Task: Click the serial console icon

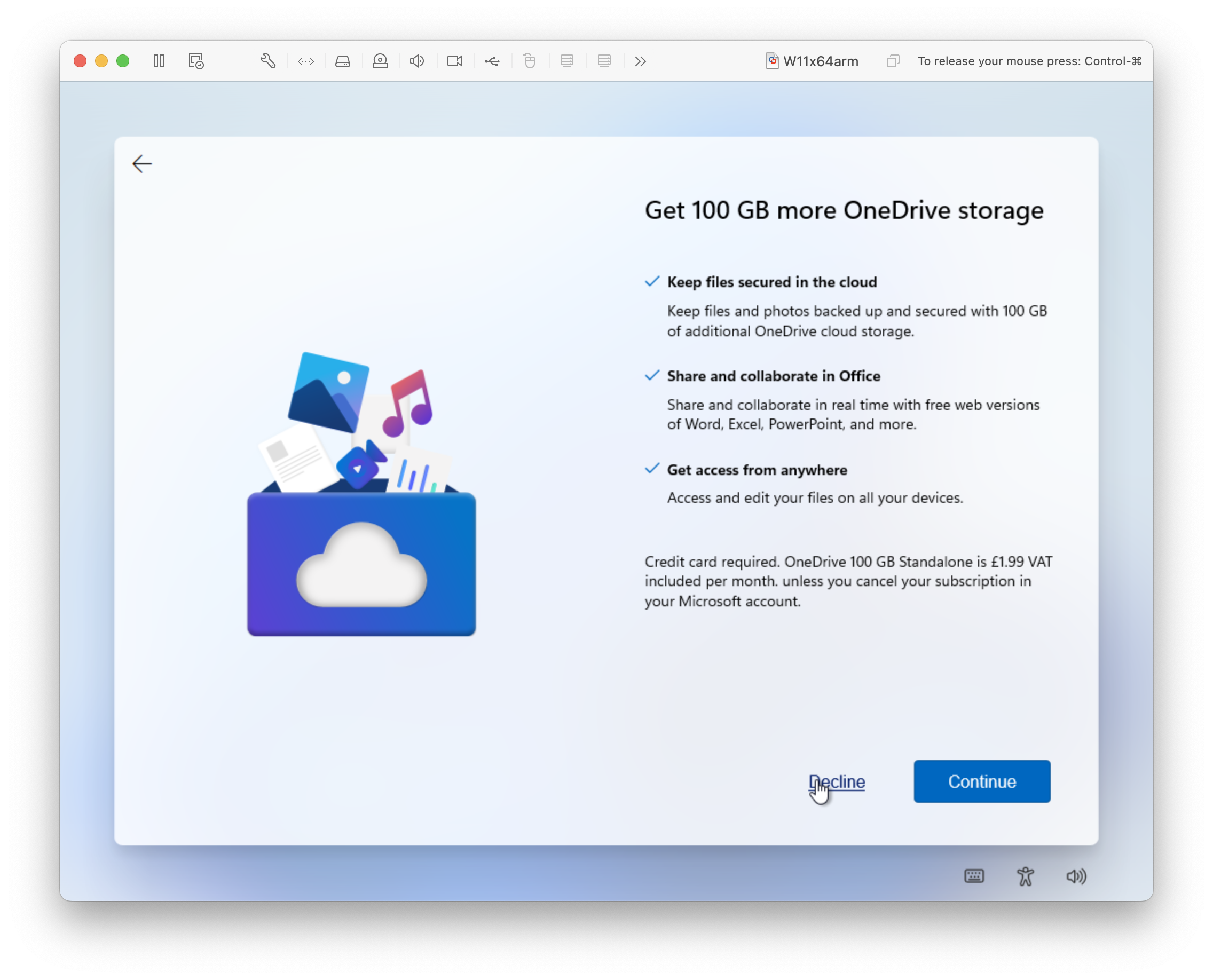Action: click(305, 61)
